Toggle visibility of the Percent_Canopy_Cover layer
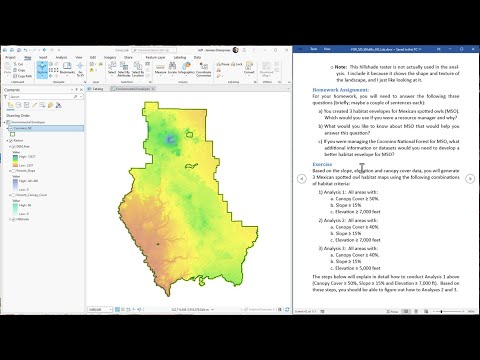Screen dimensions: 480x360 click(x=14, y=195)
